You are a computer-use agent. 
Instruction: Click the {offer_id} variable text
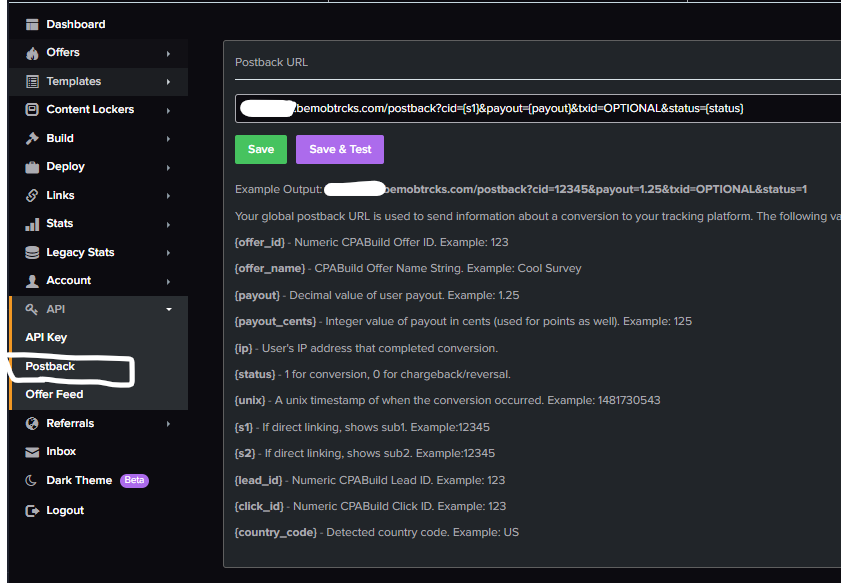[260, 242]
